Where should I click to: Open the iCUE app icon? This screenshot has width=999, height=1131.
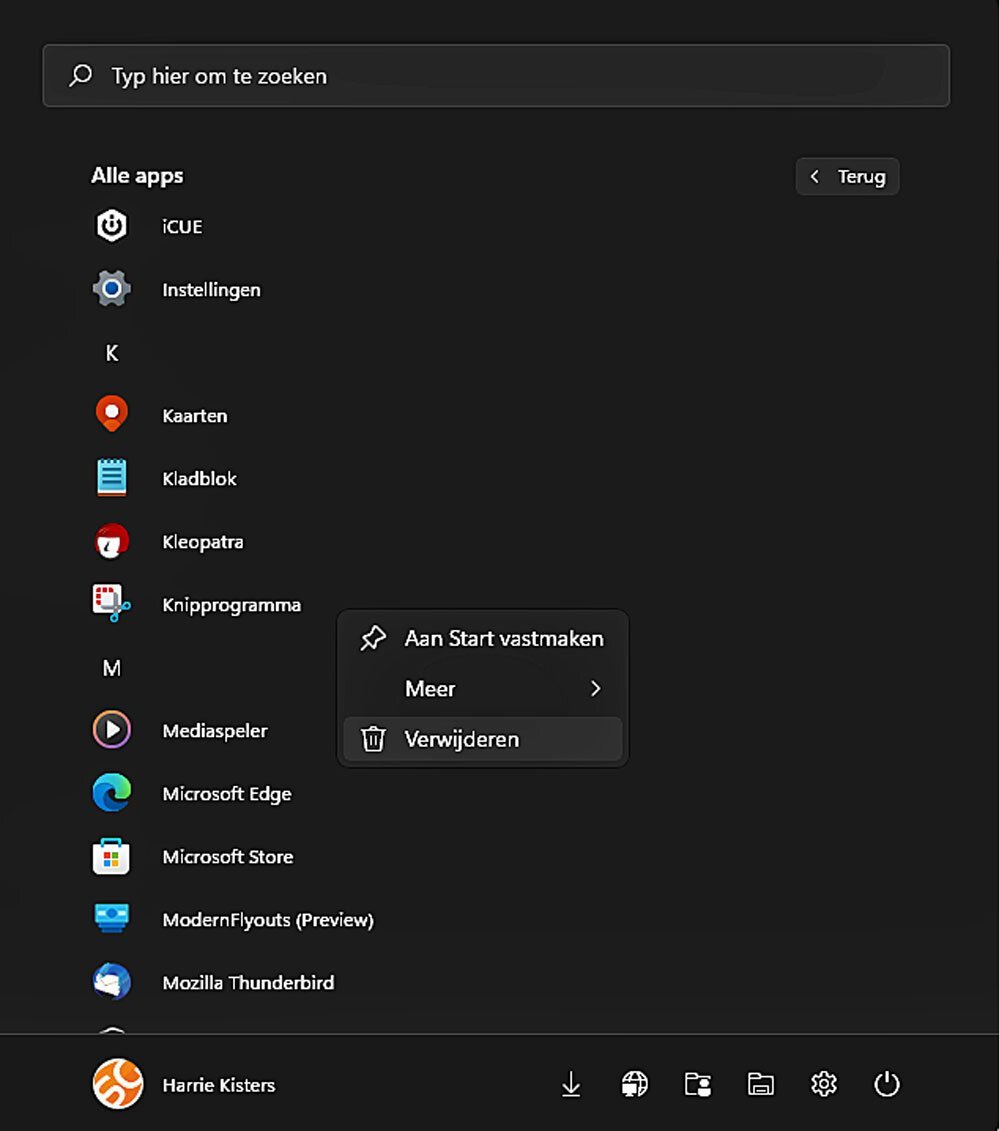click(112, 226)
